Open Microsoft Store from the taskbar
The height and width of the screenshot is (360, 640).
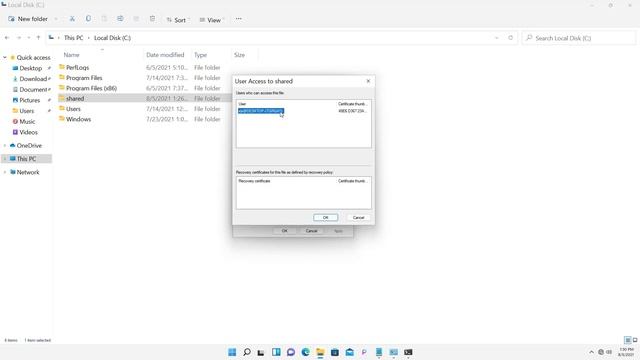click(x=335, y=352)
